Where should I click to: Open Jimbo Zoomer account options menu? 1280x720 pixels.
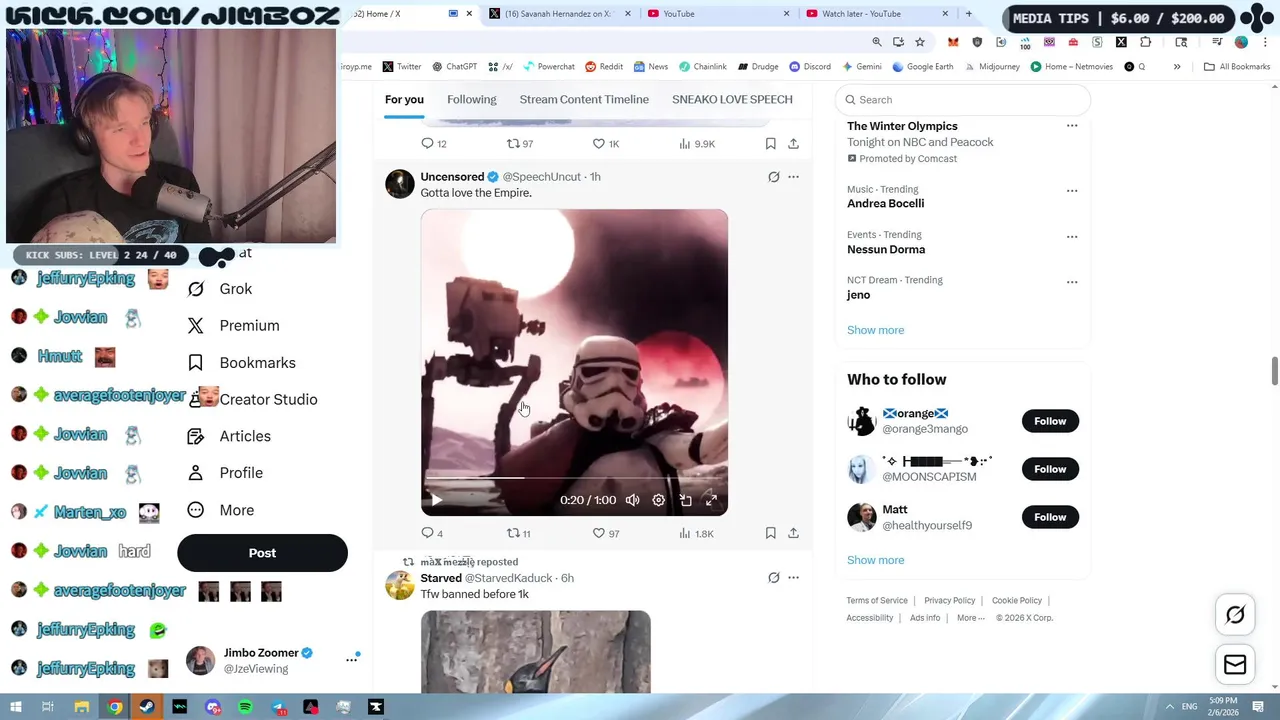click(352, 659)
